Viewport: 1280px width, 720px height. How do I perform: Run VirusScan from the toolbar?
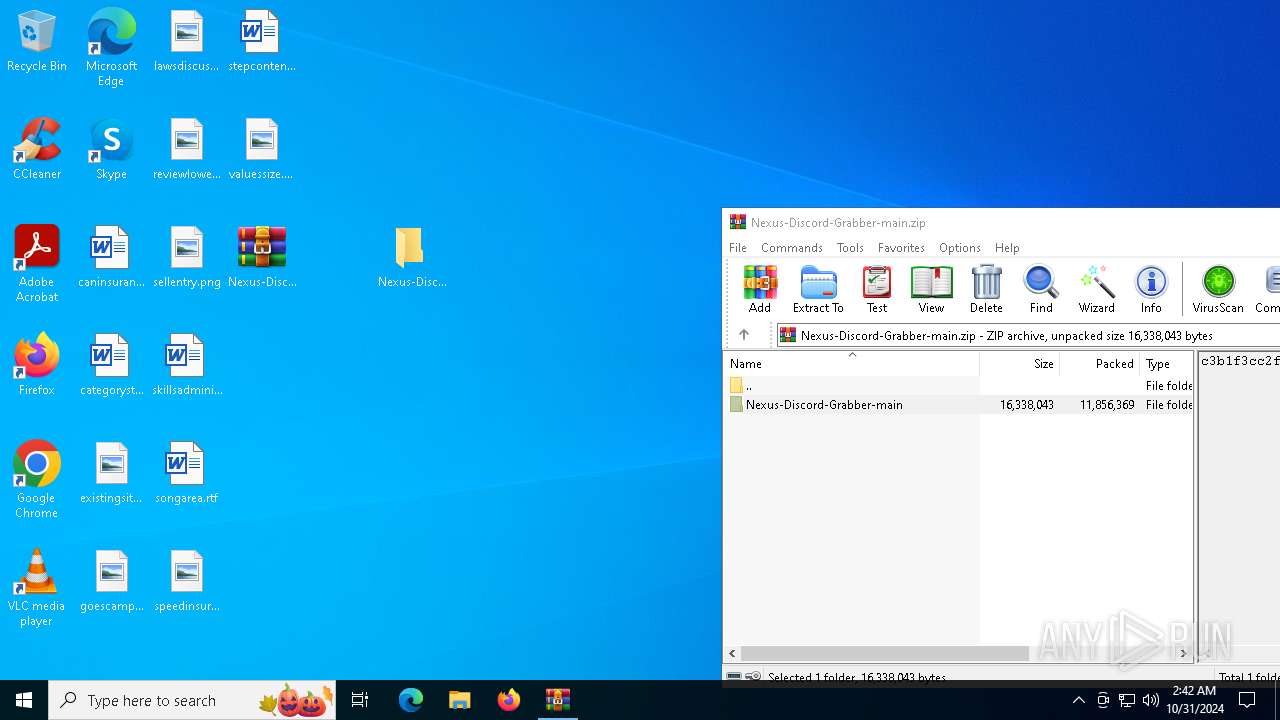tap(1218, 289)
